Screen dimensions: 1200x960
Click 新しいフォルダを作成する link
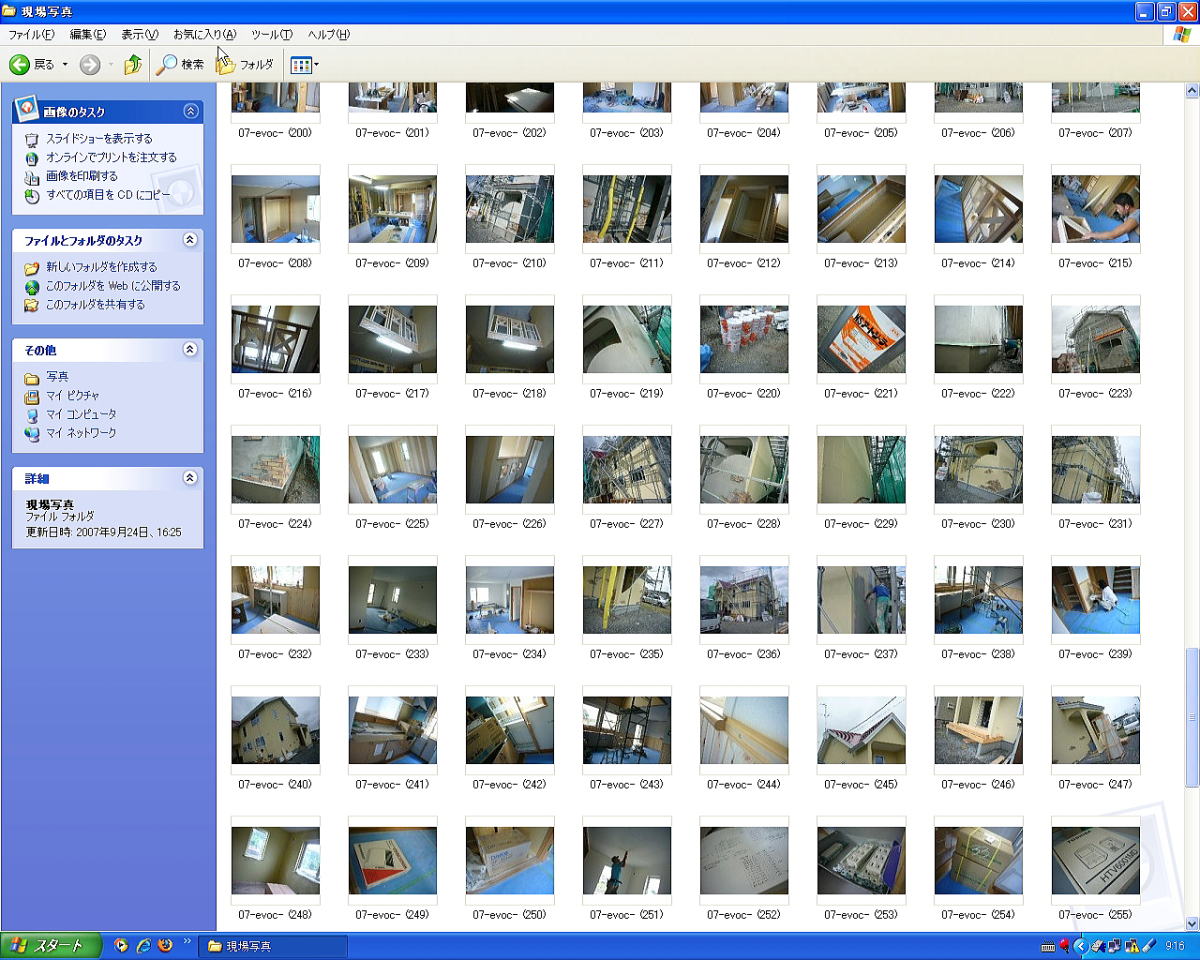[x=101, y=267]
